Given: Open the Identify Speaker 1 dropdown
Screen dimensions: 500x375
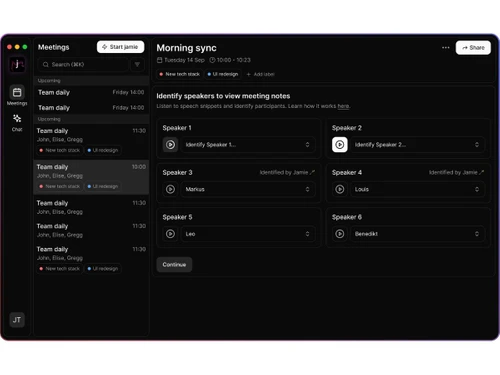Looking at the screenshot, I should coord(248,145).
